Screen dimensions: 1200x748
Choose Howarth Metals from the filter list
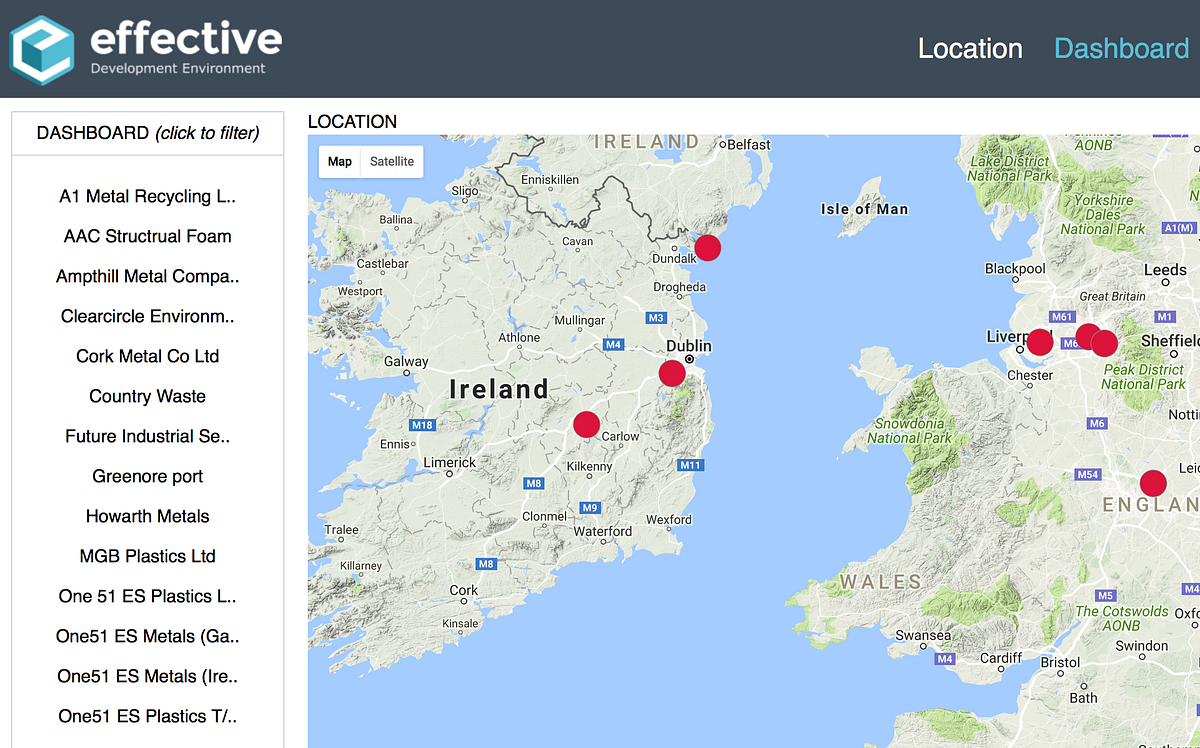pos(147,516)
